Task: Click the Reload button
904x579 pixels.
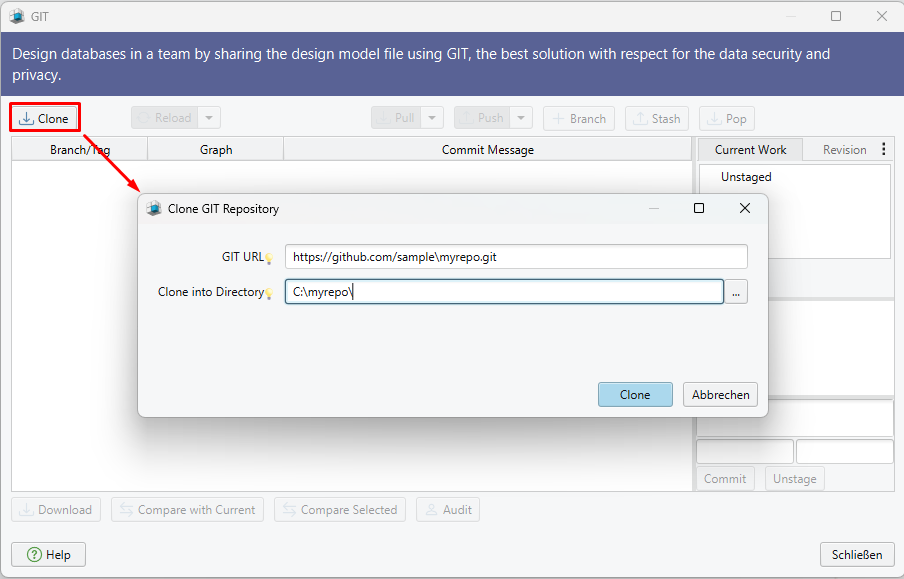Action: 164,118
